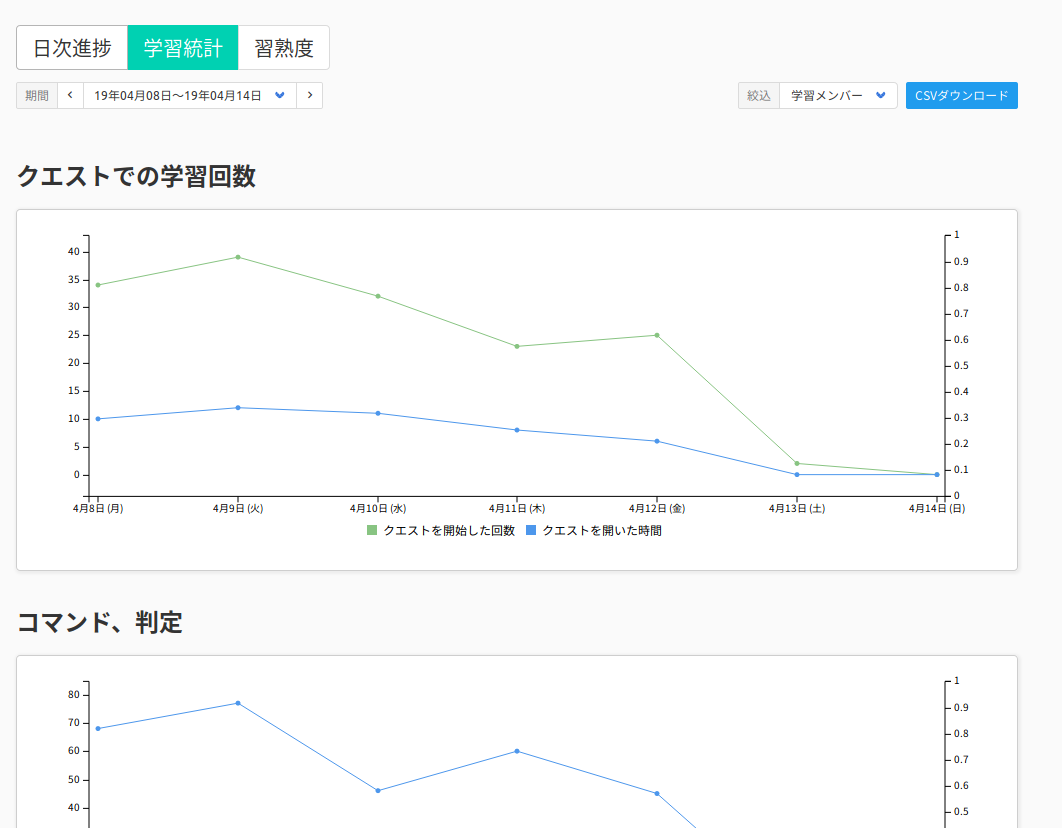The image size is (1062, 828).
Task: Click the コマンド、判定 heading
Action: click(x=100, y=622)
